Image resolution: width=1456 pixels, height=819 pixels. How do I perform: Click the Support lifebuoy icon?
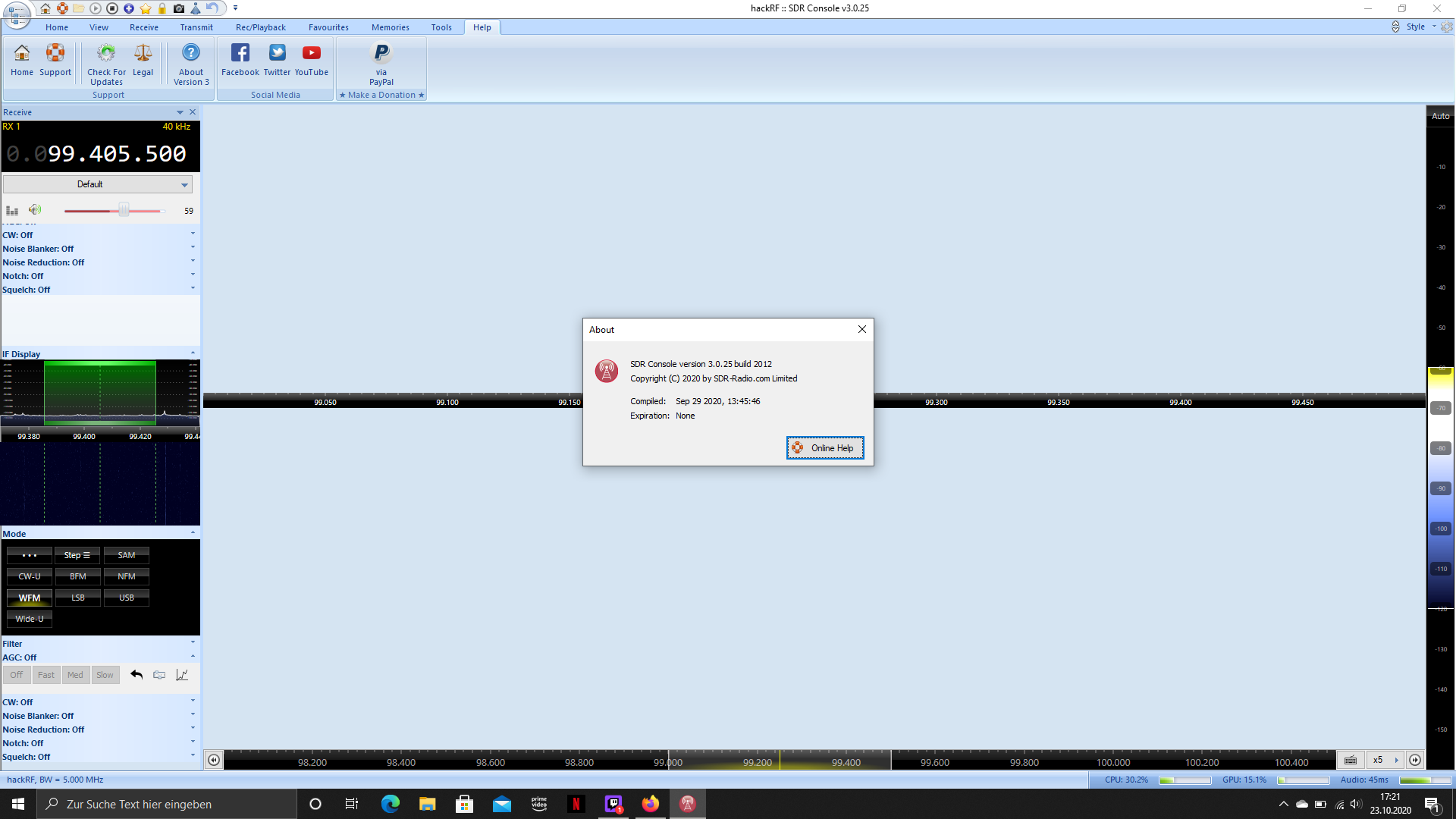point(55,53)
